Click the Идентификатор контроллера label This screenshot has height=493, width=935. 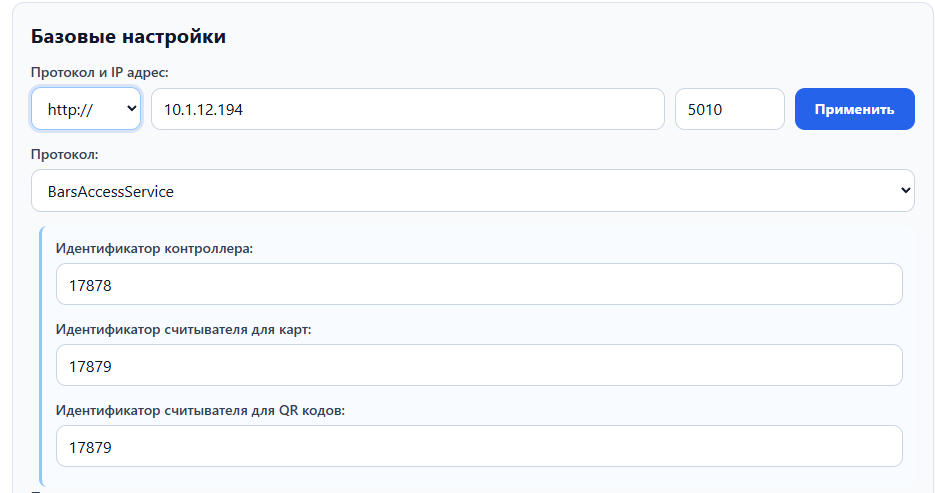pyautogui.click(x=154, y=249)
